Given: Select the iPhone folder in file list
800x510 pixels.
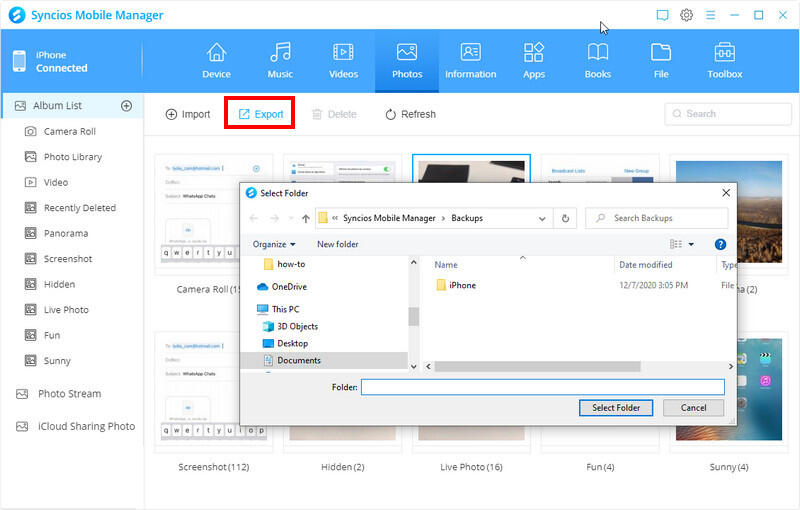Looking at the screenshot, I should (x=456, y=286).
